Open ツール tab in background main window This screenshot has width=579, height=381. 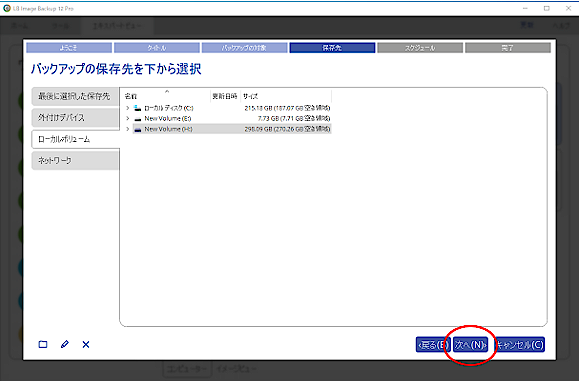tap(60, 25)
